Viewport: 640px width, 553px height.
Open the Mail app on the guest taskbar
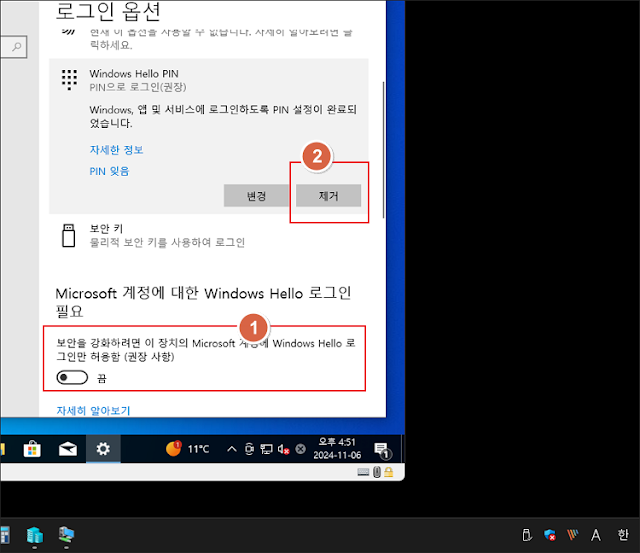(x=68, y=449)
